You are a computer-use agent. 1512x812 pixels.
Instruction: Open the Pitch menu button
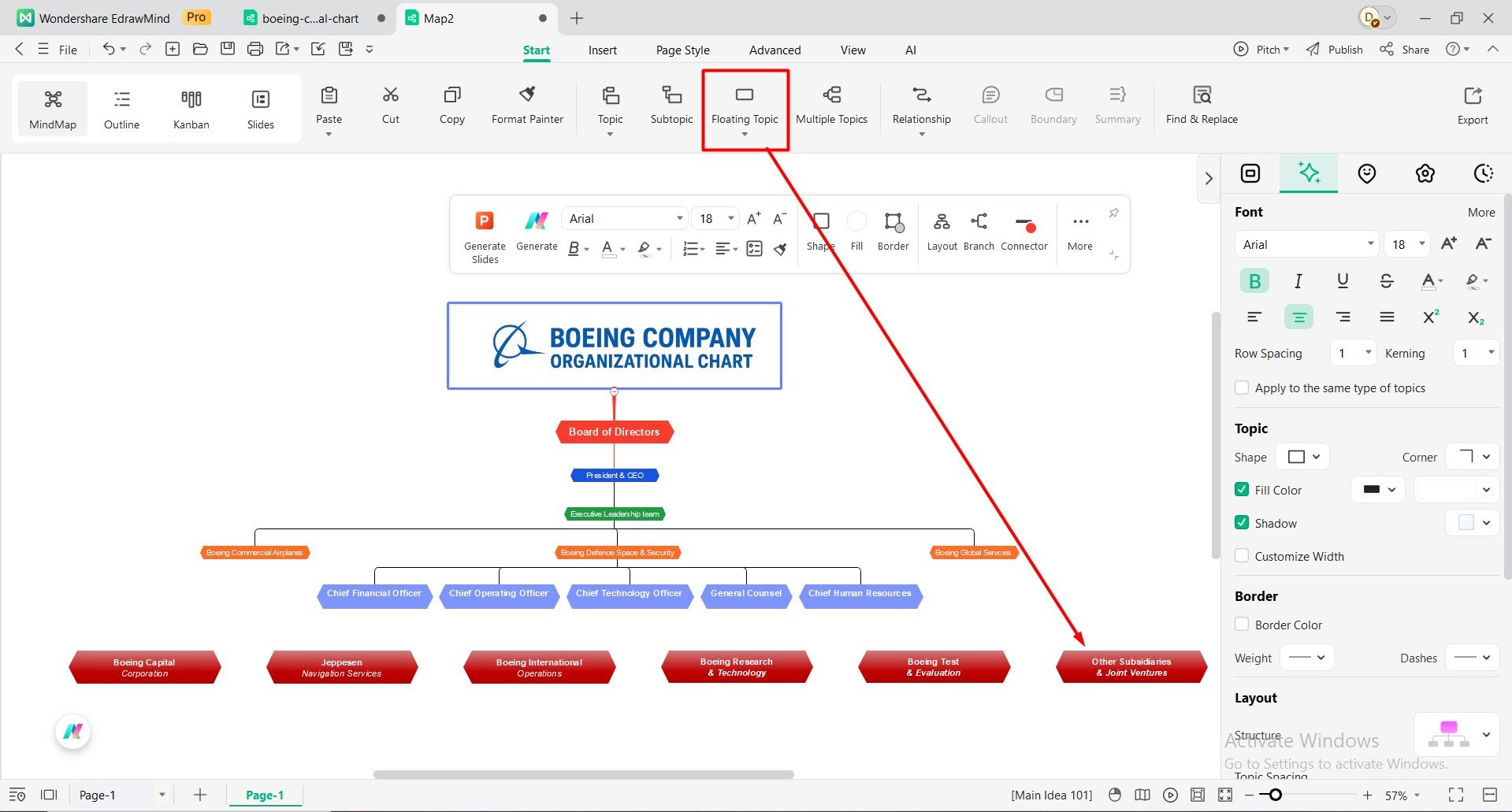[1261, 49]
